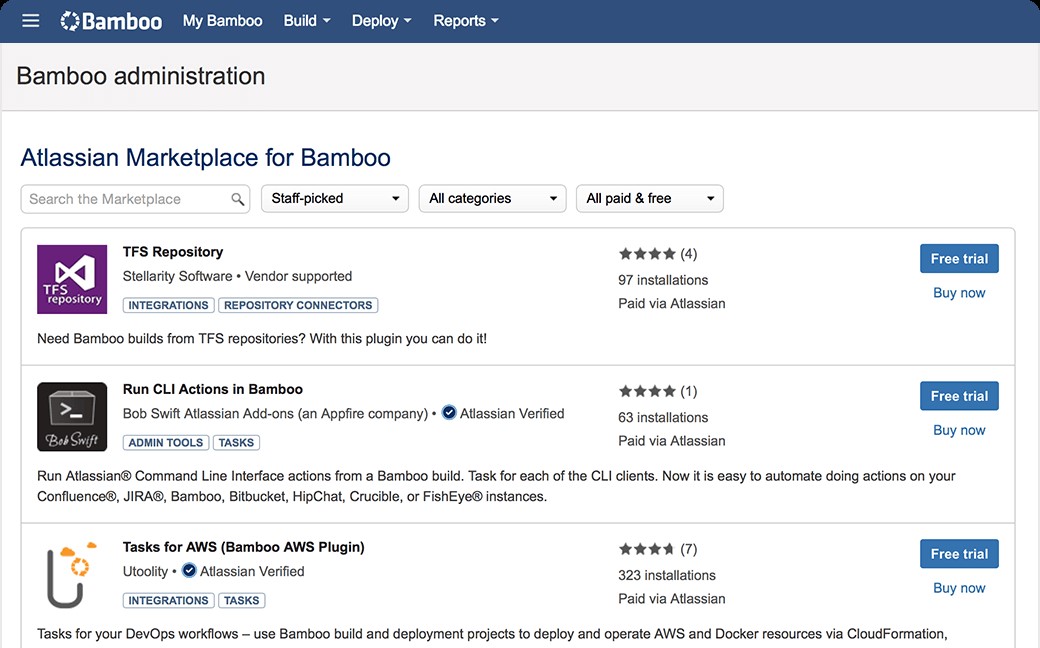Open the Build menu
Image resolution: width=1040 pixels, height=648 pixels.
[307, 21]
